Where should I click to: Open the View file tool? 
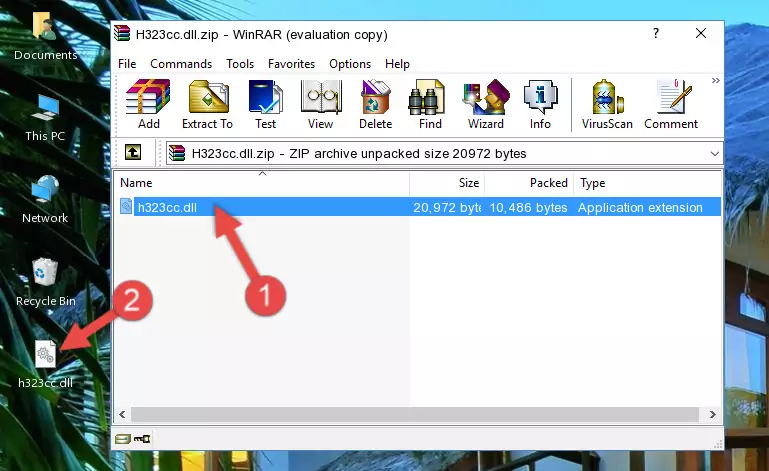[x=321, y=105]
